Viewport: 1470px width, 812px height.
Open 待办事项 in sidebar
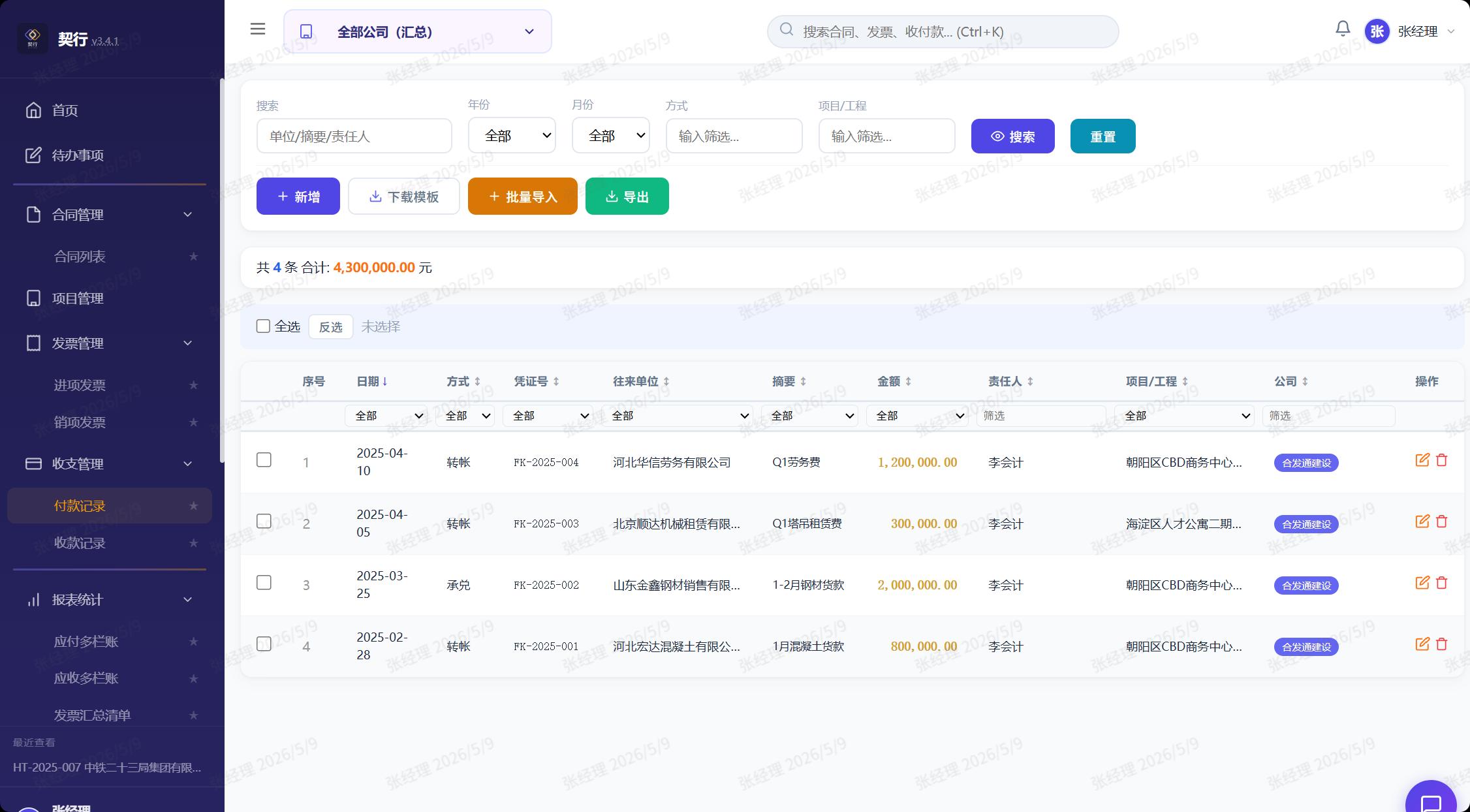110,155
